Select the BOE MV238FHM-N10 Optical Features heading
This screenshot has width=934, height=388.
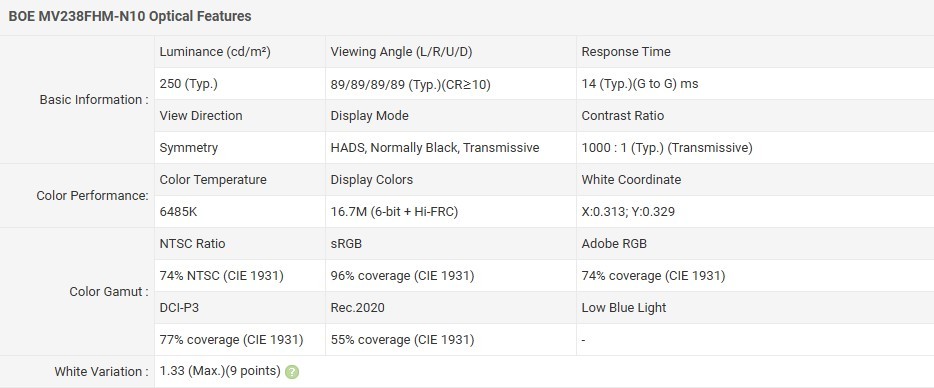coord(130,17)
